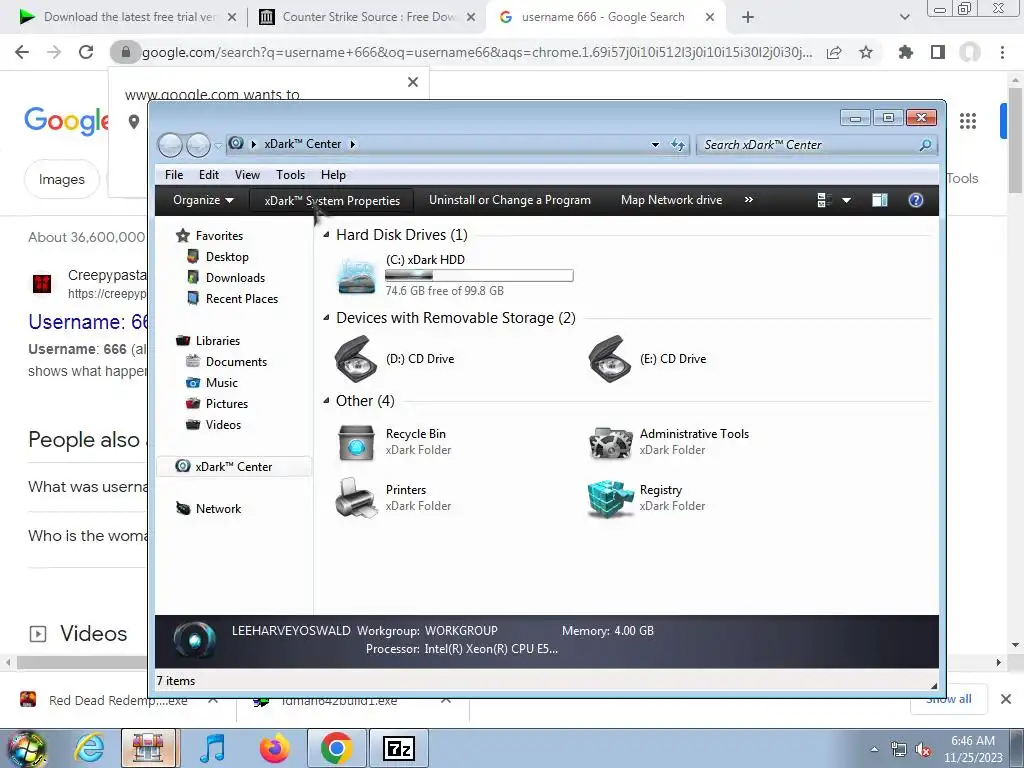
Task: Select Downloads in Favorites
Action: point(235,278)
